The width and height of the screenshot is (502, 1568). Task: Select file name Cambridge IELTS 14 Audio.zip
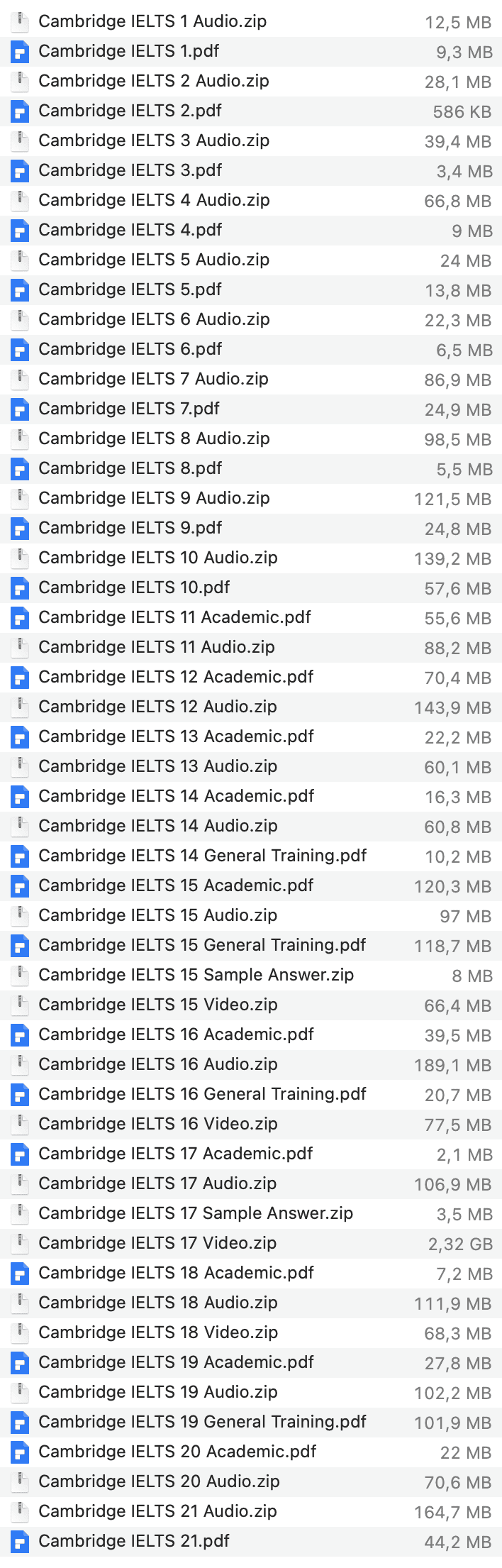[158, 826]
